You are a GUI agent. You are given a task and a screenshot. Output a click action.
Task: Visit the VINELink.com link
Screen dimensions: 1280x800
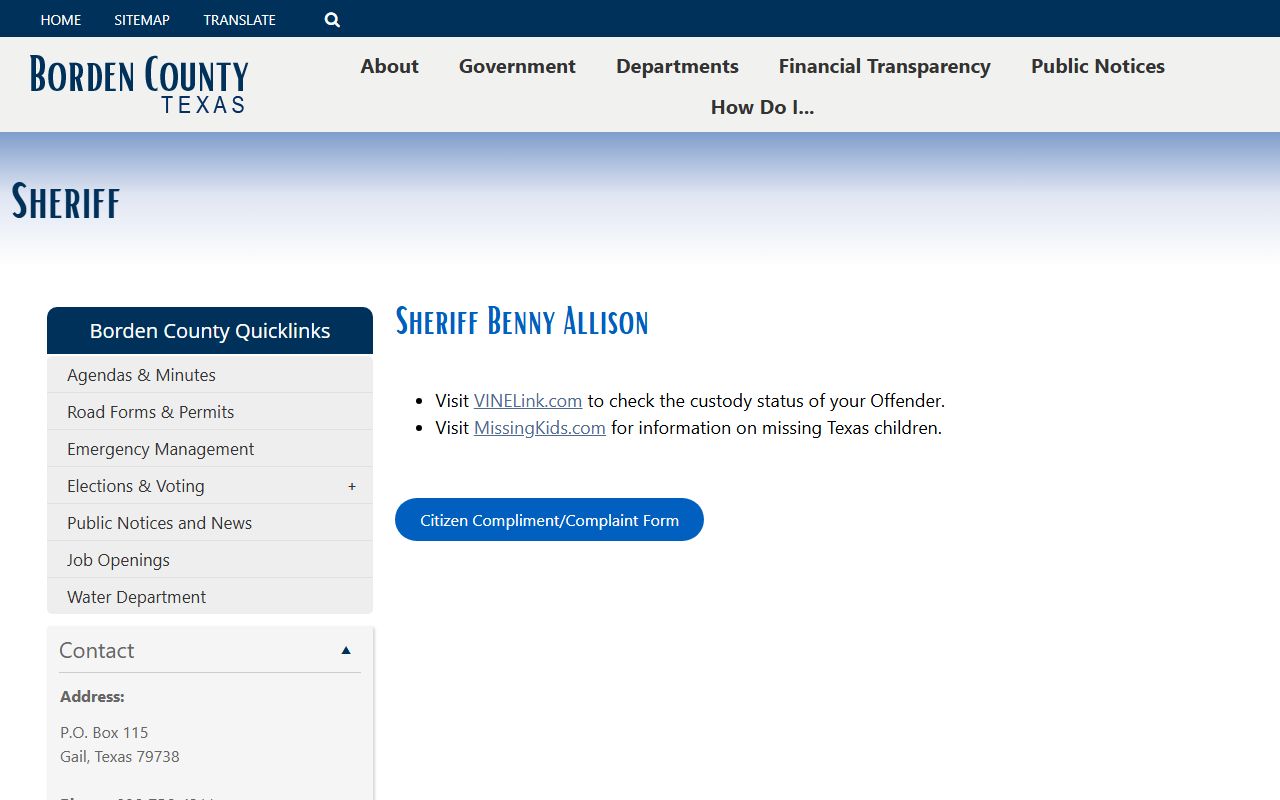coord(528,401)
